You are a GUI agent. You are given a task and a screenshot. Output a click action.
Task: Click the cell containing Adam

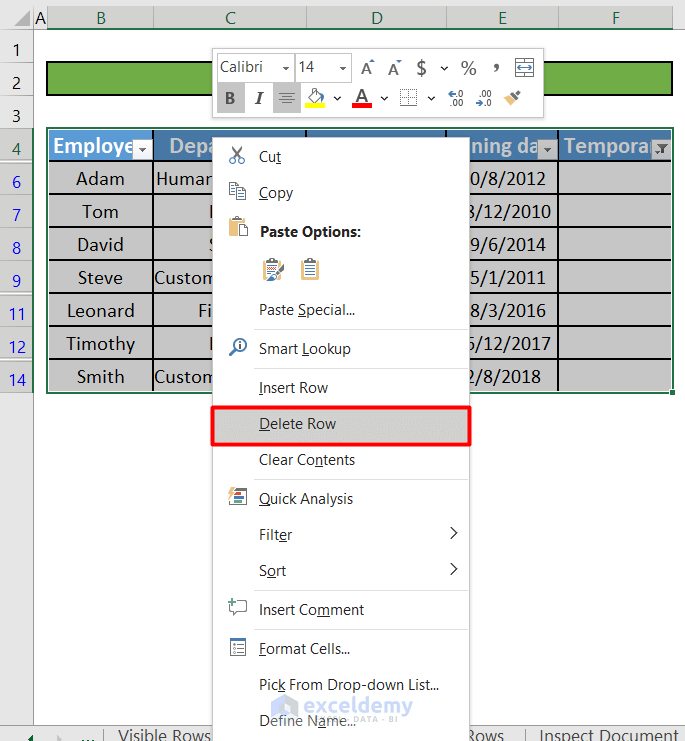point(101,179)
